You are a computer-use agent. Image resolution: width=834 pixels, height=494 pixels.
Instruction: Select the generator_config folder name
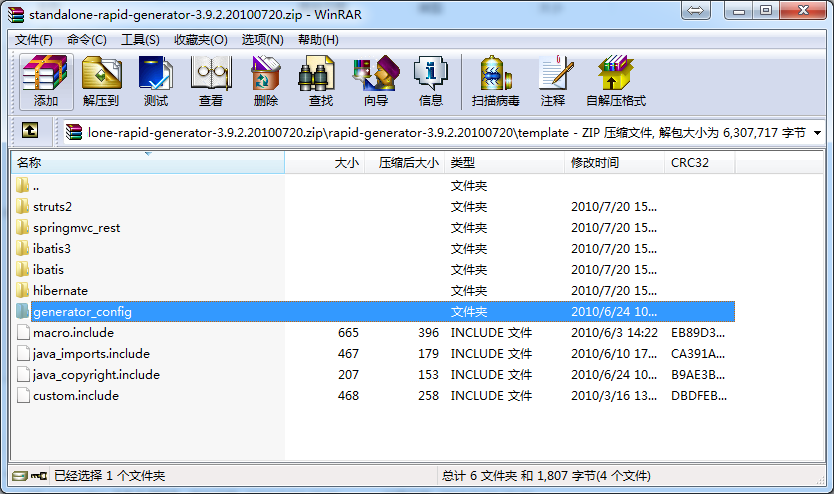82,312
